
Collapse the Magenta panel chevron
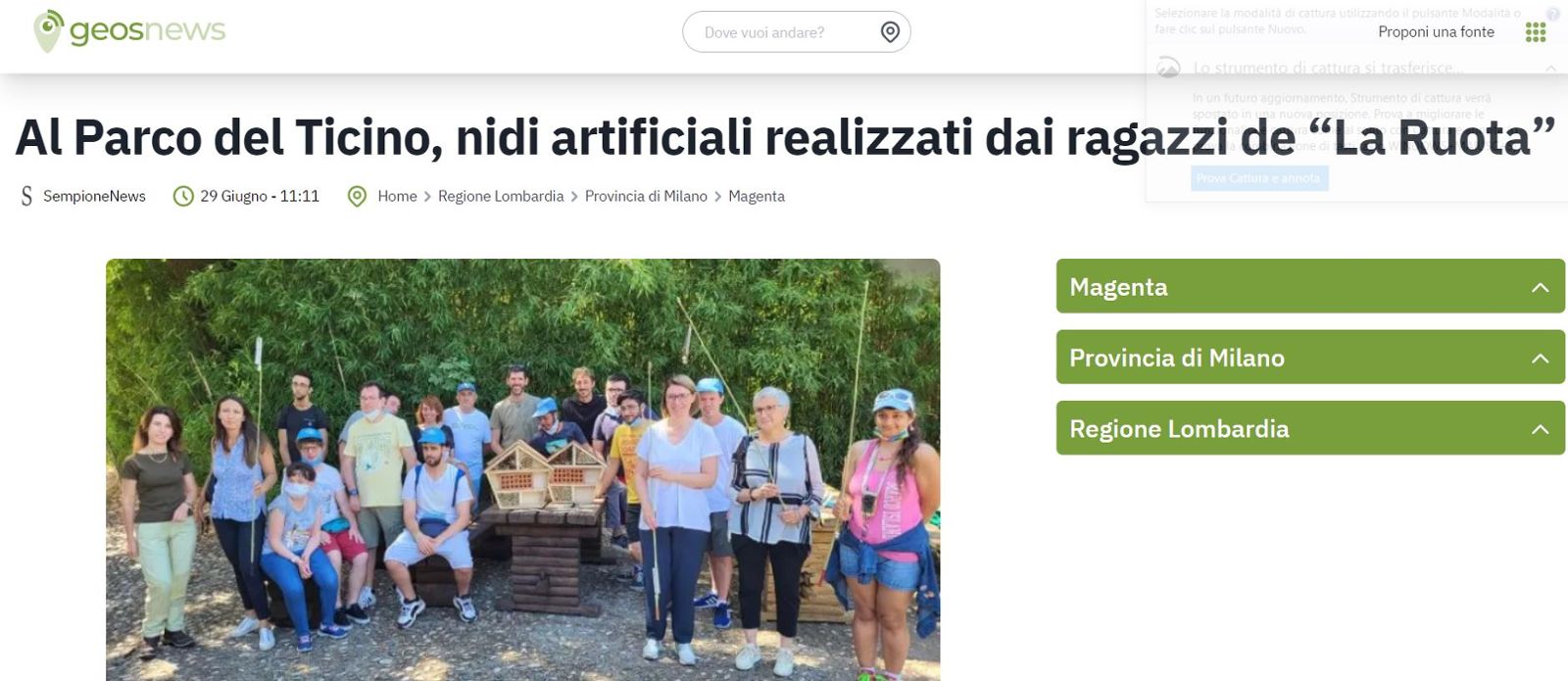pyautogui.click(x=1541, y=287)
